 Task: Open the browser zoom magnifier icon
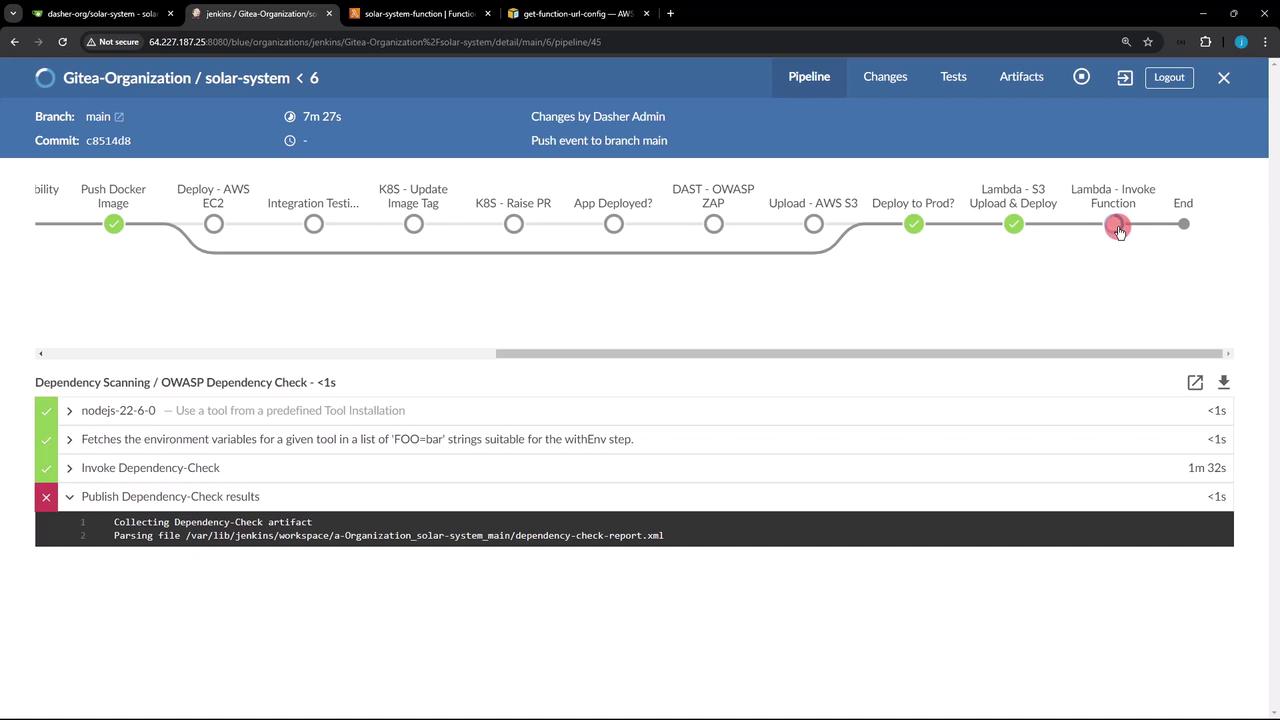pyautogui.click(x=1126, y=42)
